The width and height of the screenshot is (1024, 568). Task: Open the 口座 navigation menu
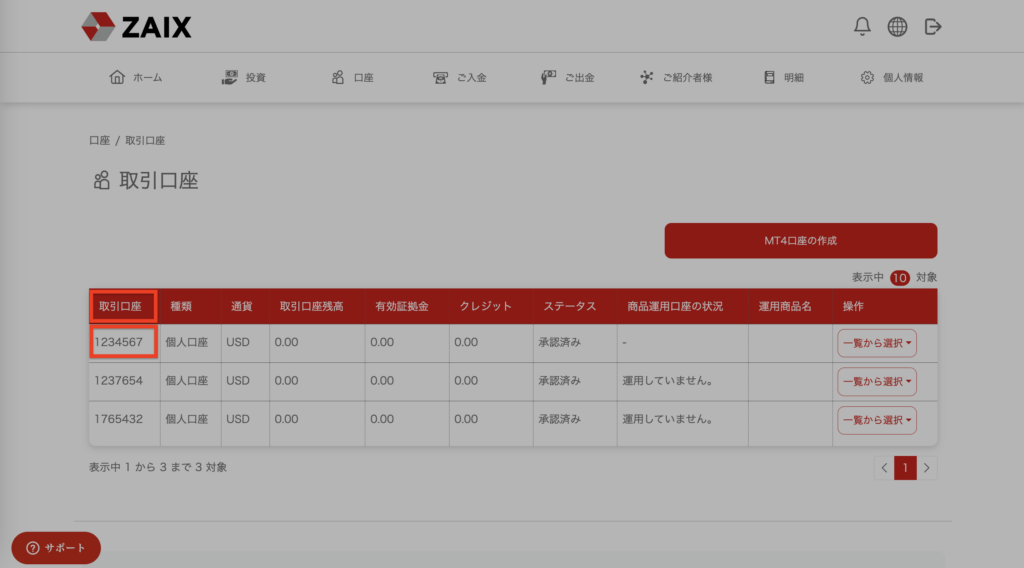point(352,78)
